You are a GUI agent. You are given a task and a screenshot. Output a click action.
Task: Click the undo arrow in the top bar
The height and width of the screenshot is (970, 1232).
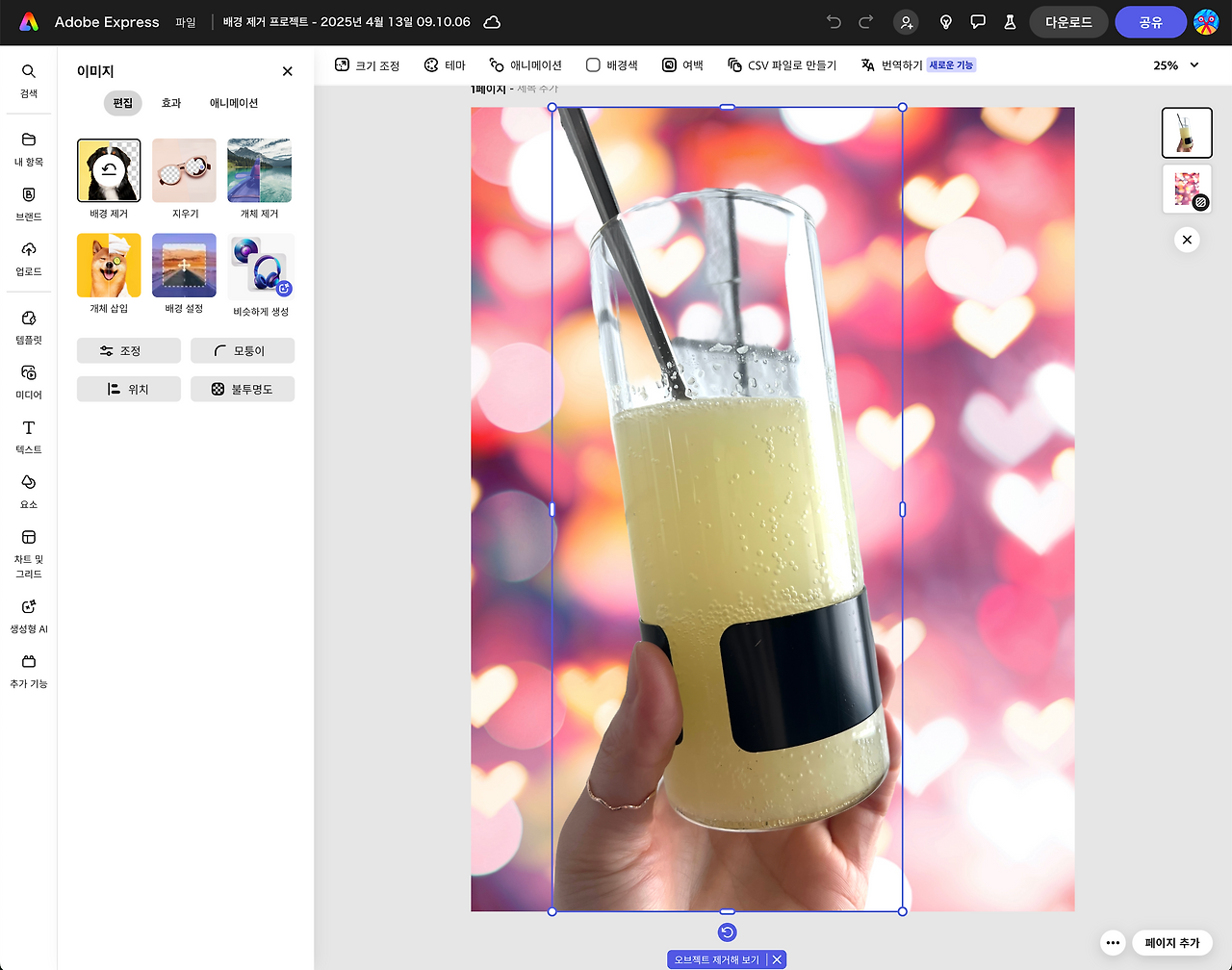(834, 21)
